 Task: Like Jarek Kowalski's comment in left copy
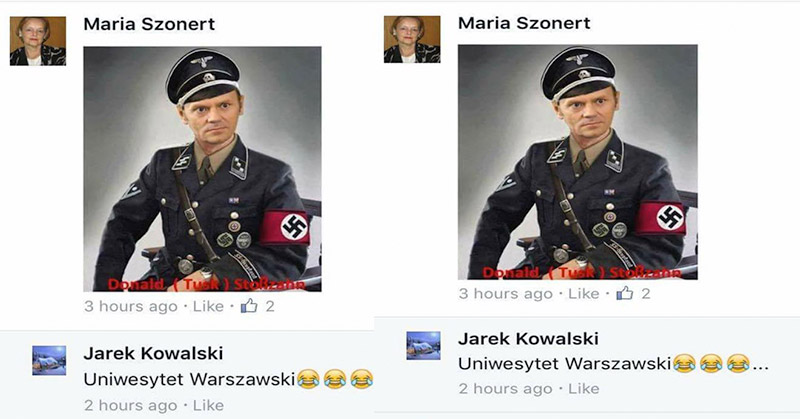click(x=208, y=405)
